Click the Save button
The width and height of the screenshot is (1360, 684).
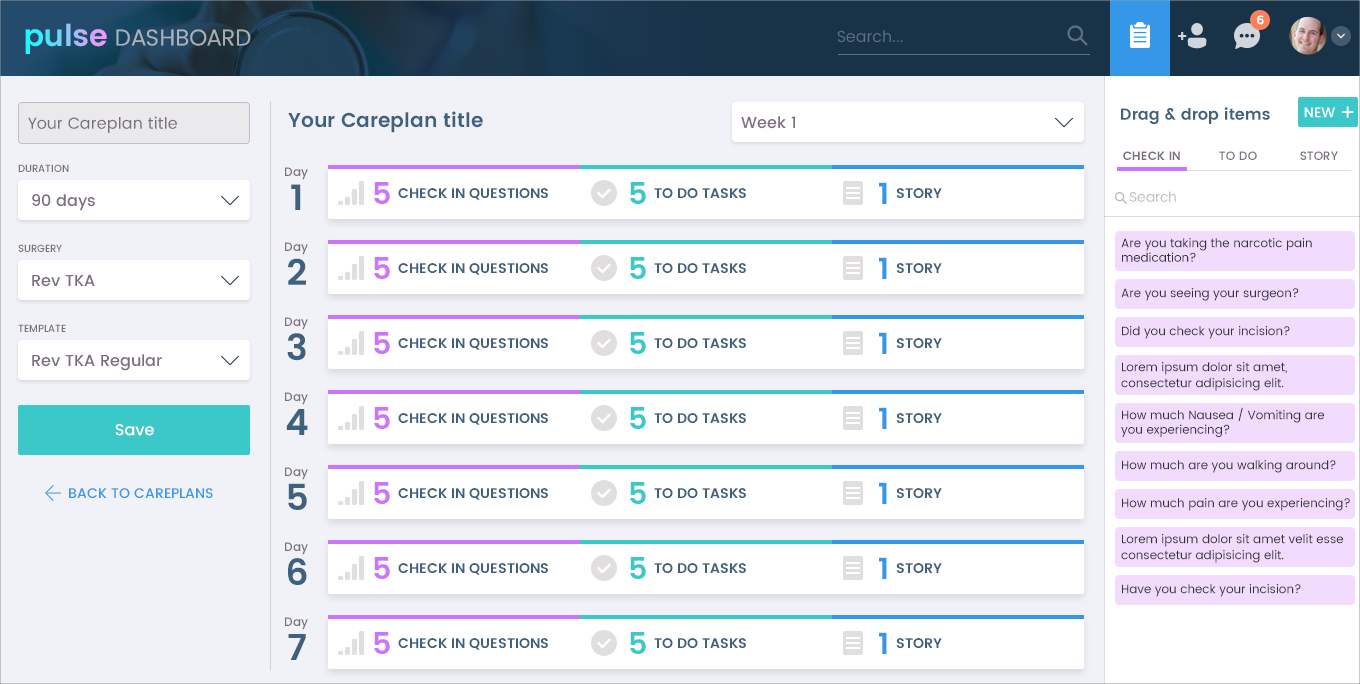134,430
